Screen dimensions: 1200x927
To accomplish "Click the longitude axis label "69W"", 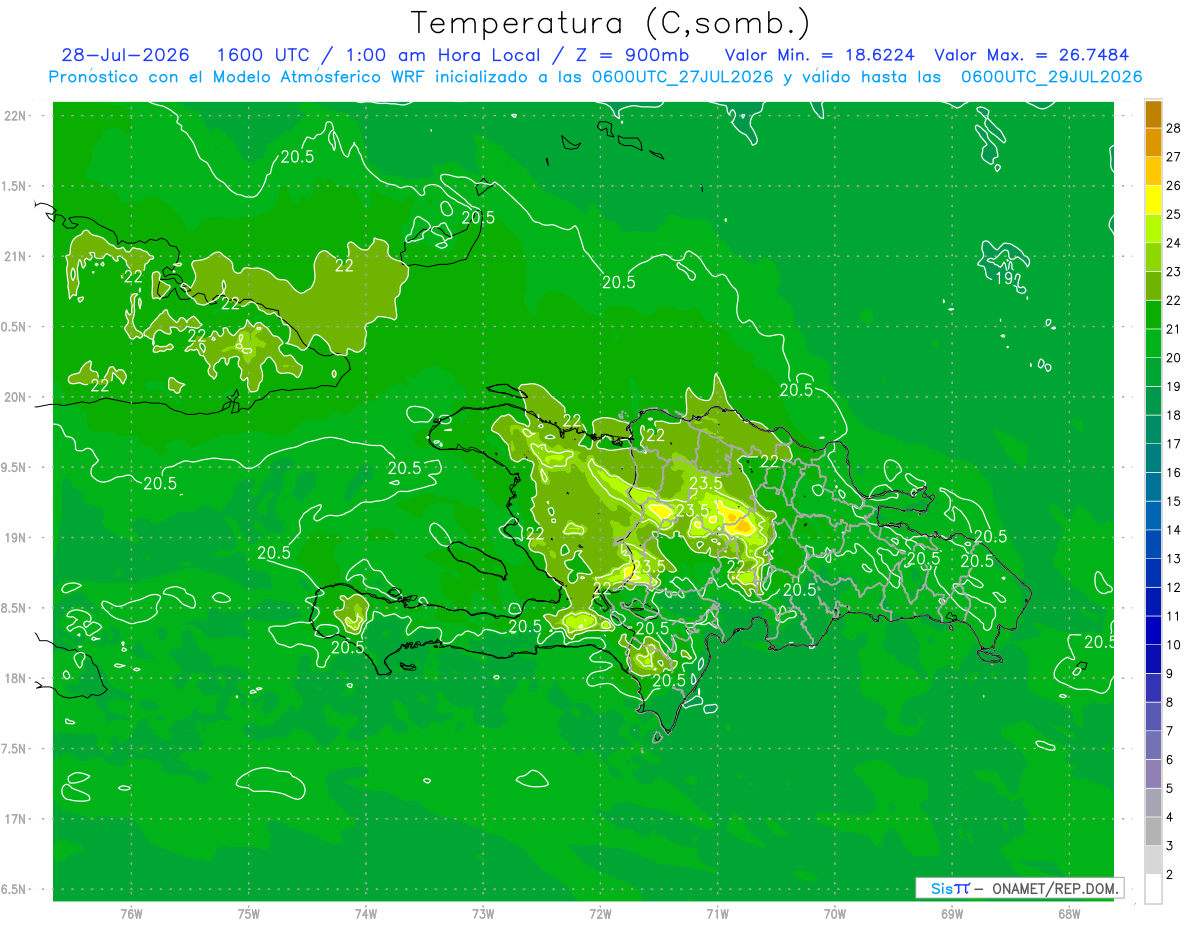I will tap(952, 913).
